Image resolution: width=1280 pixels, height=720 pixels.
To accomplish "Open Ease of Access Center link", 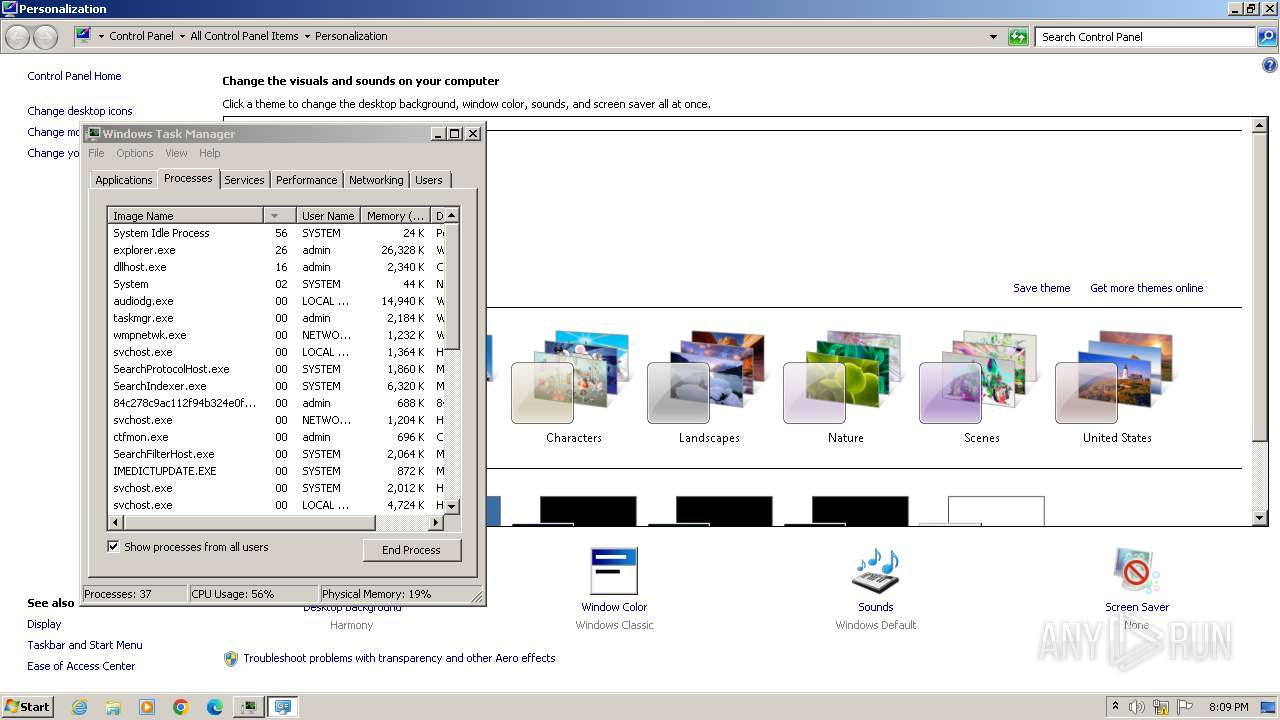I will [x=81, y=666].
